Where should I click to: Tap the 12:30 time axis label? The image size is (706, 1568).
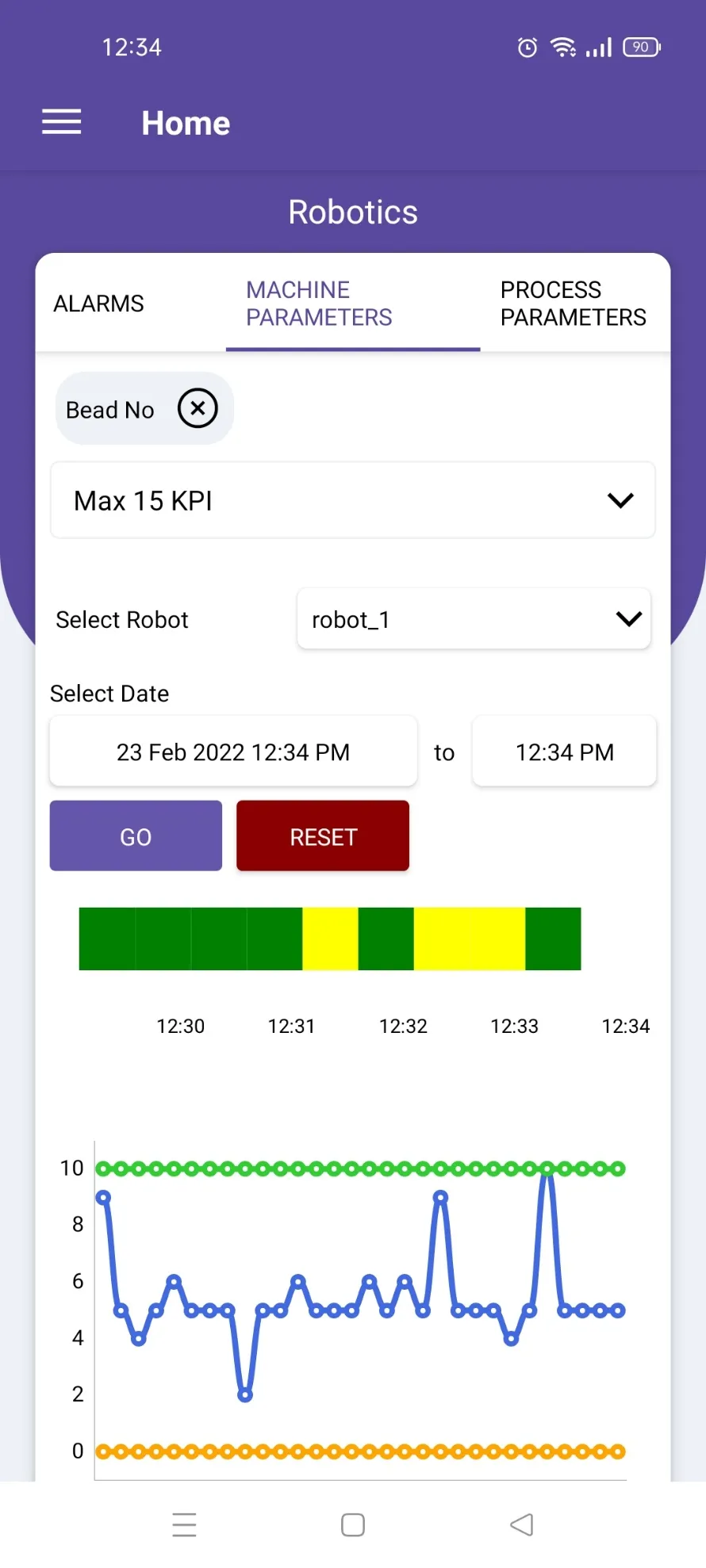click(181, 1027)
